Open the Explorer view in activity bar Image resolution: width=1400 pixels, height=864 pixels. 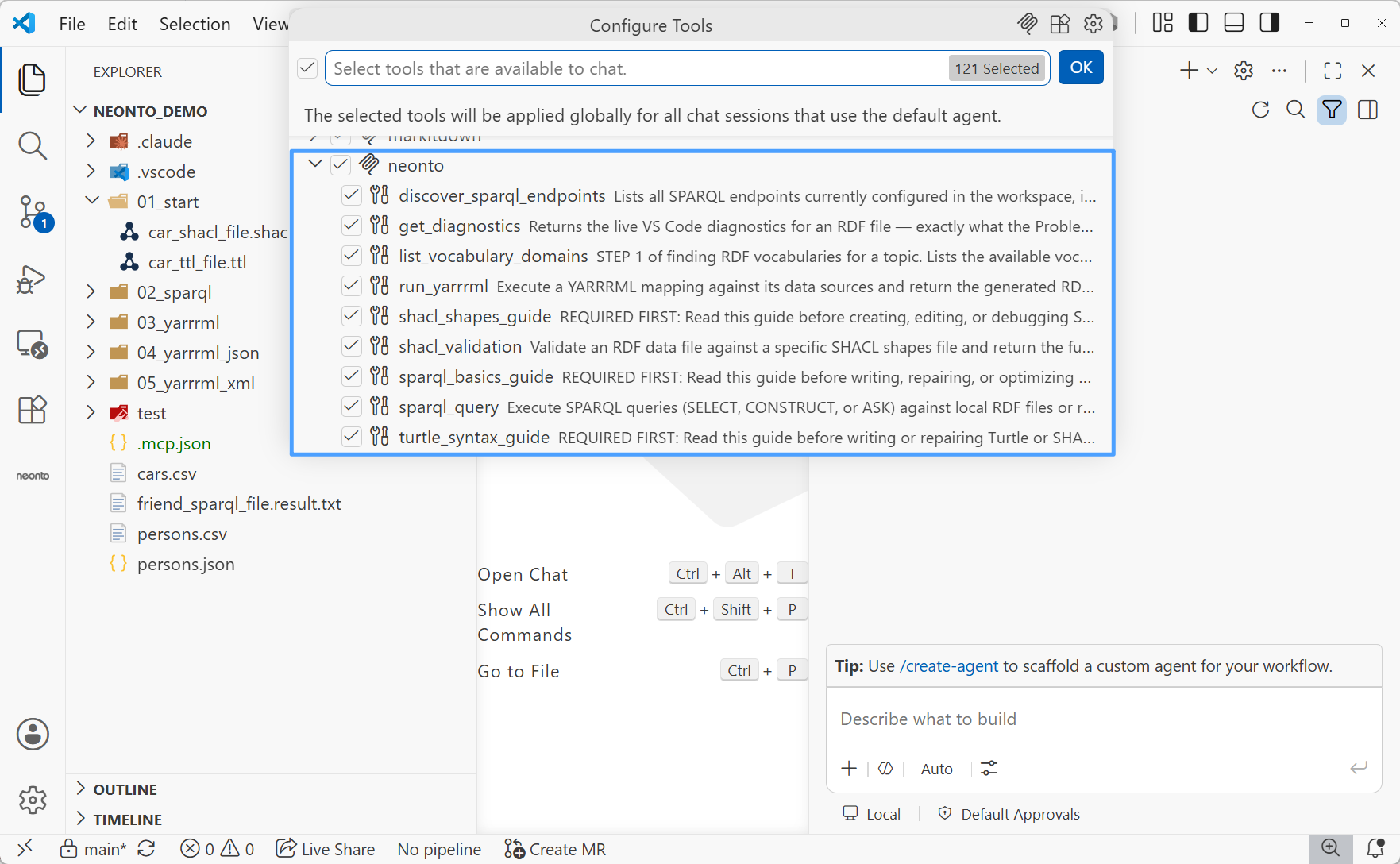(x=33, y=79)
